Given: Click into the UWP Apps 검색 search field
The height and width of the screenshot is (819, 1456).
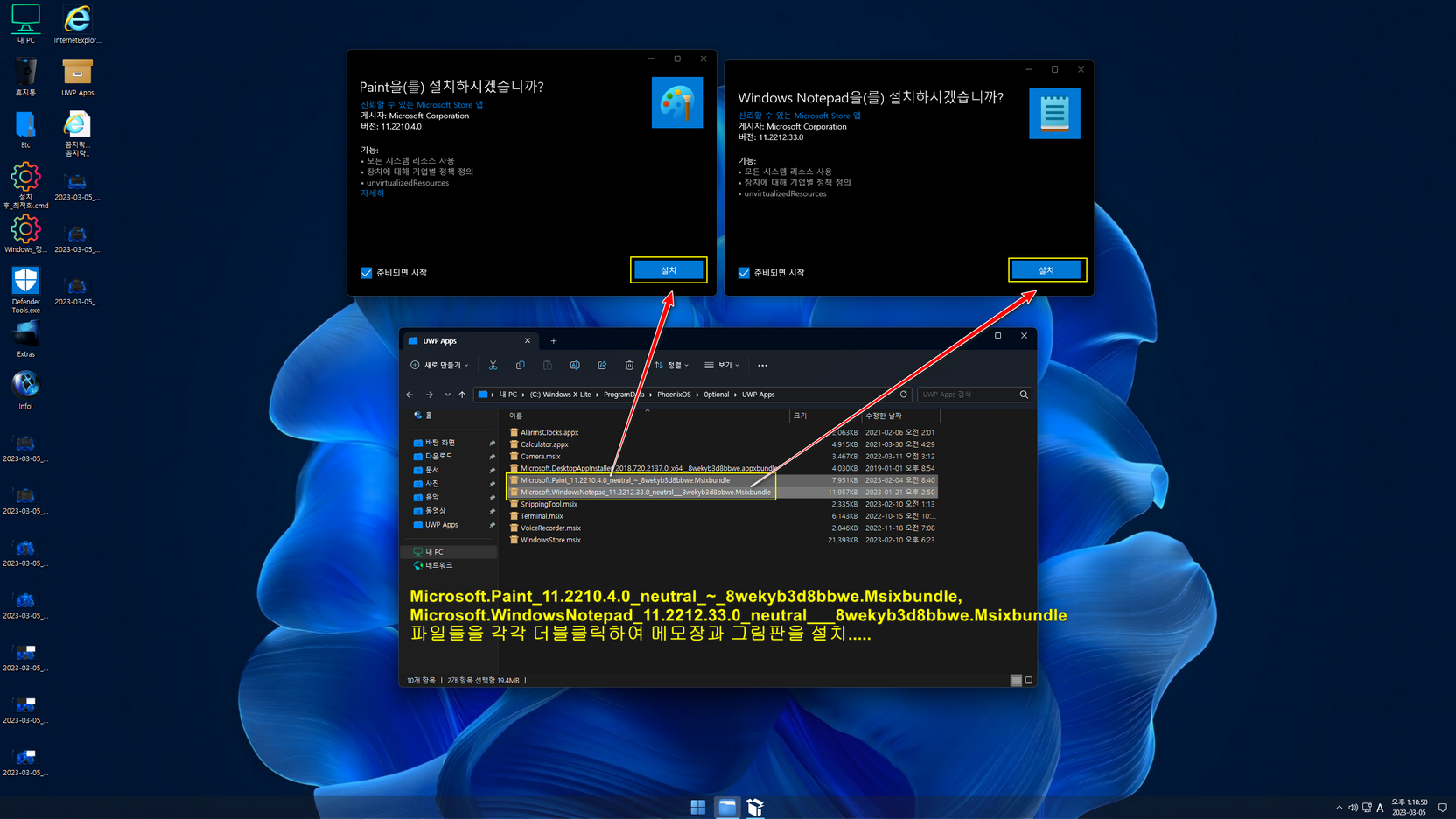Looking at the screenshot, I should point(967,395).
